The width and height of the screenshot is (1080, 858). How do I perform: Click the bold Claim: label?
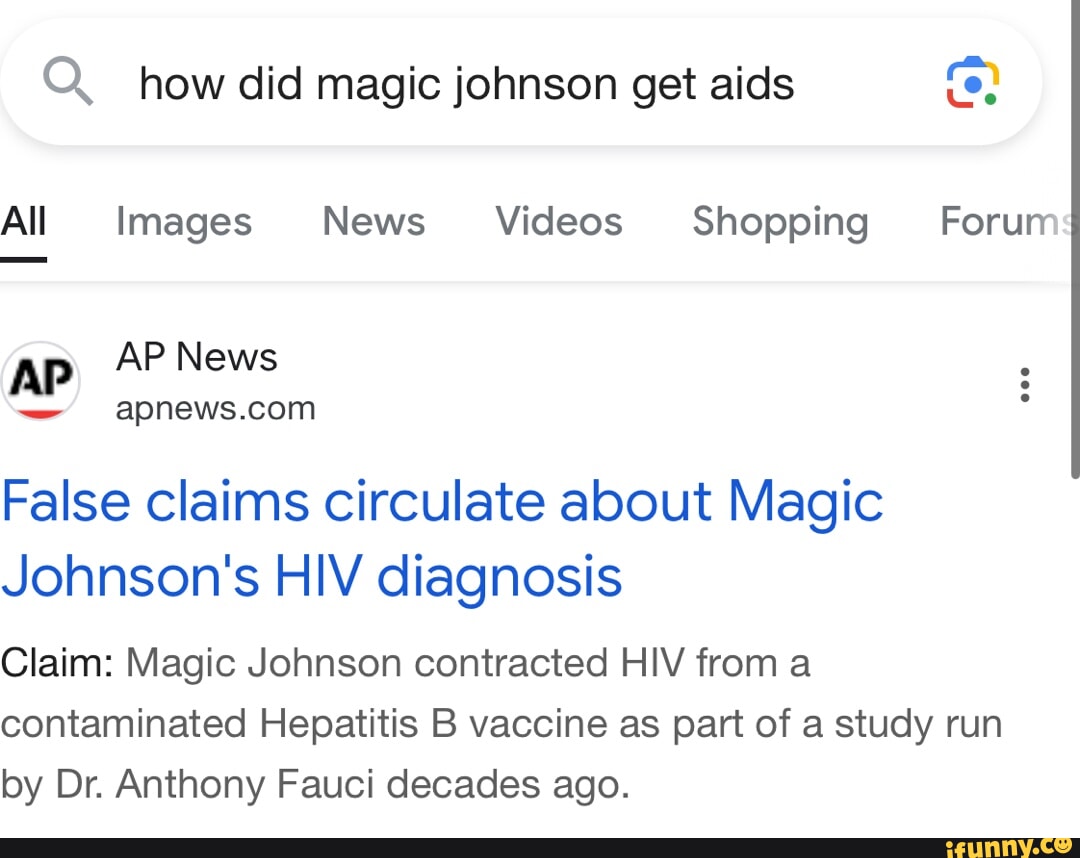click(x=58, y=663)
